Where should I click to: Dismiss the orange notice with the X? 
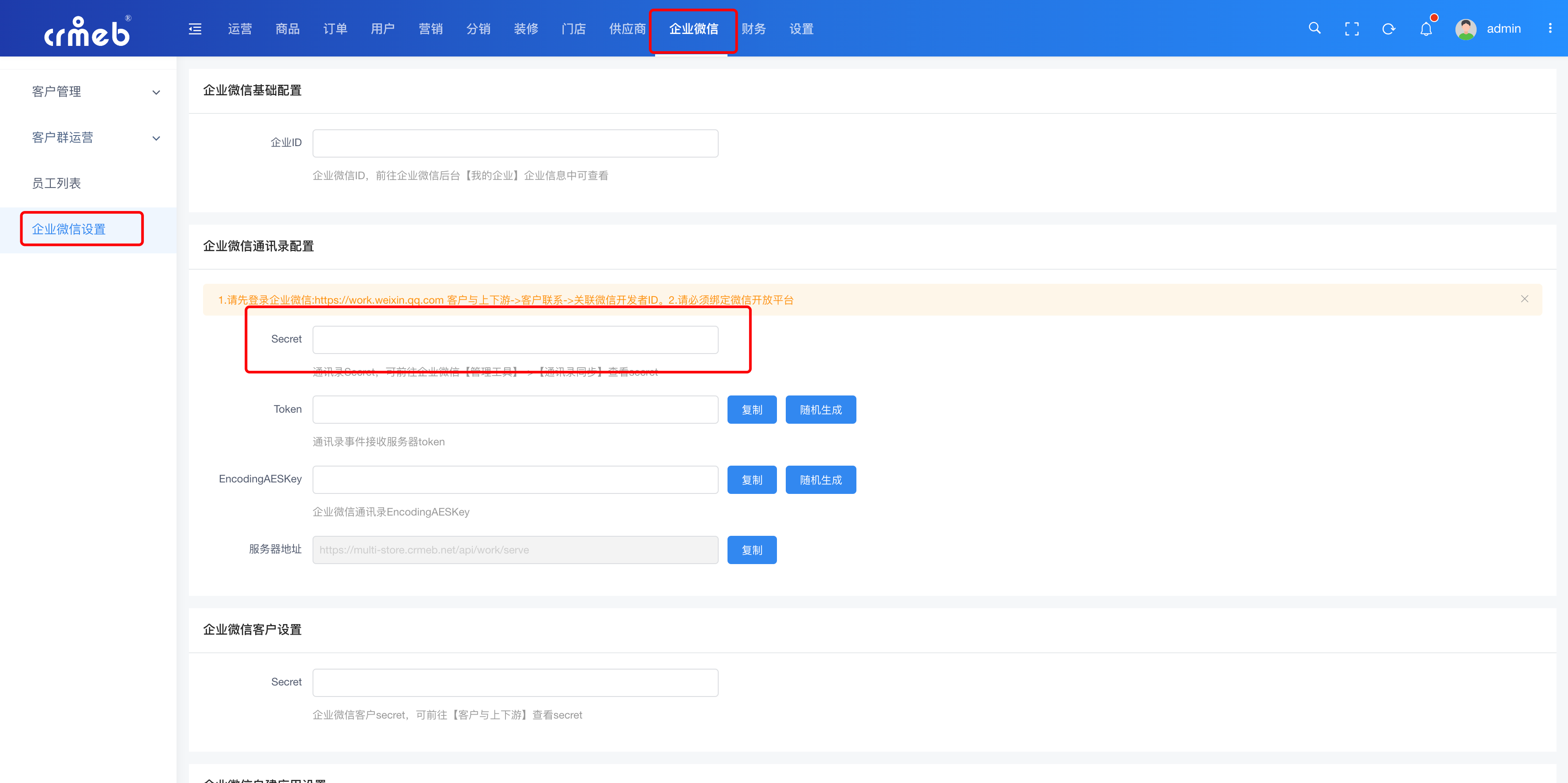[x=1524, y=299]
